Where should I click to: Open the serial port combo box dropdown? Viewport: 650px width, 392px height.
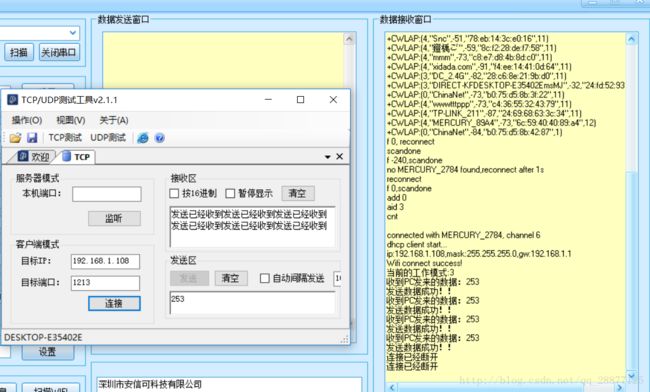pyautogui.click(x=73, y=32)
